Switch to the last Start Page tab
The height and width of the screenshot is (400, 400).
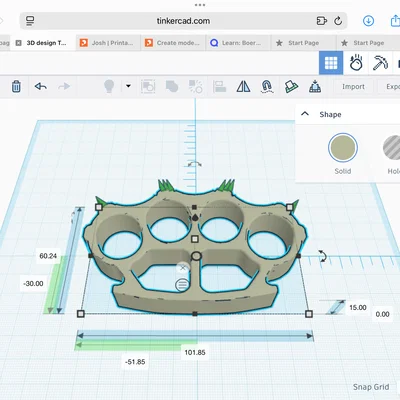click(x=368, y=43)
